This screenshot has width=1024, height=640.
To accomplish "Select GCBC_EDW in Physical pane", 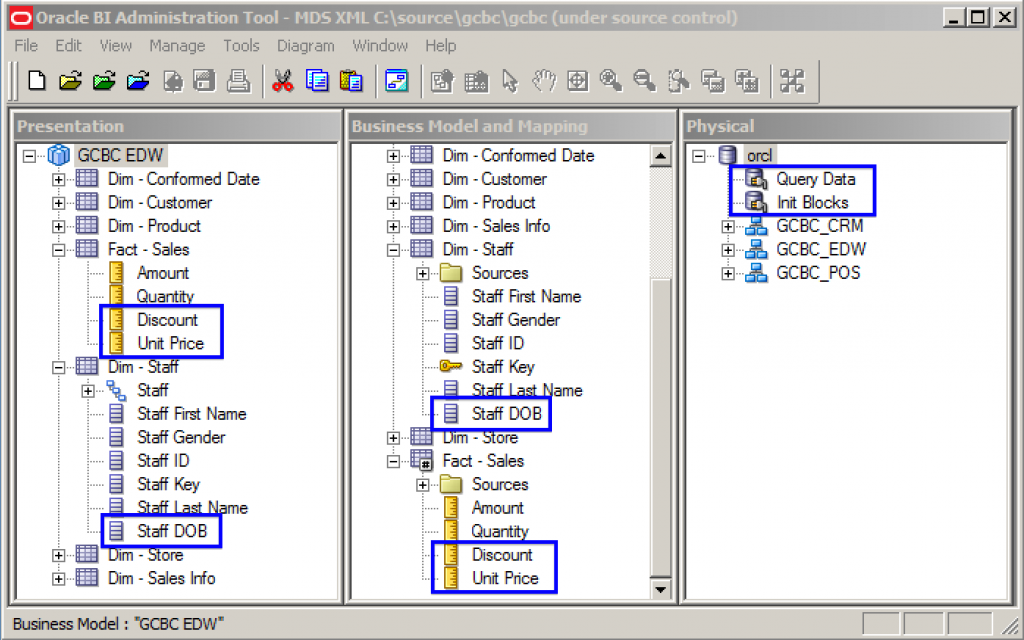I will [x=821, y=249].
